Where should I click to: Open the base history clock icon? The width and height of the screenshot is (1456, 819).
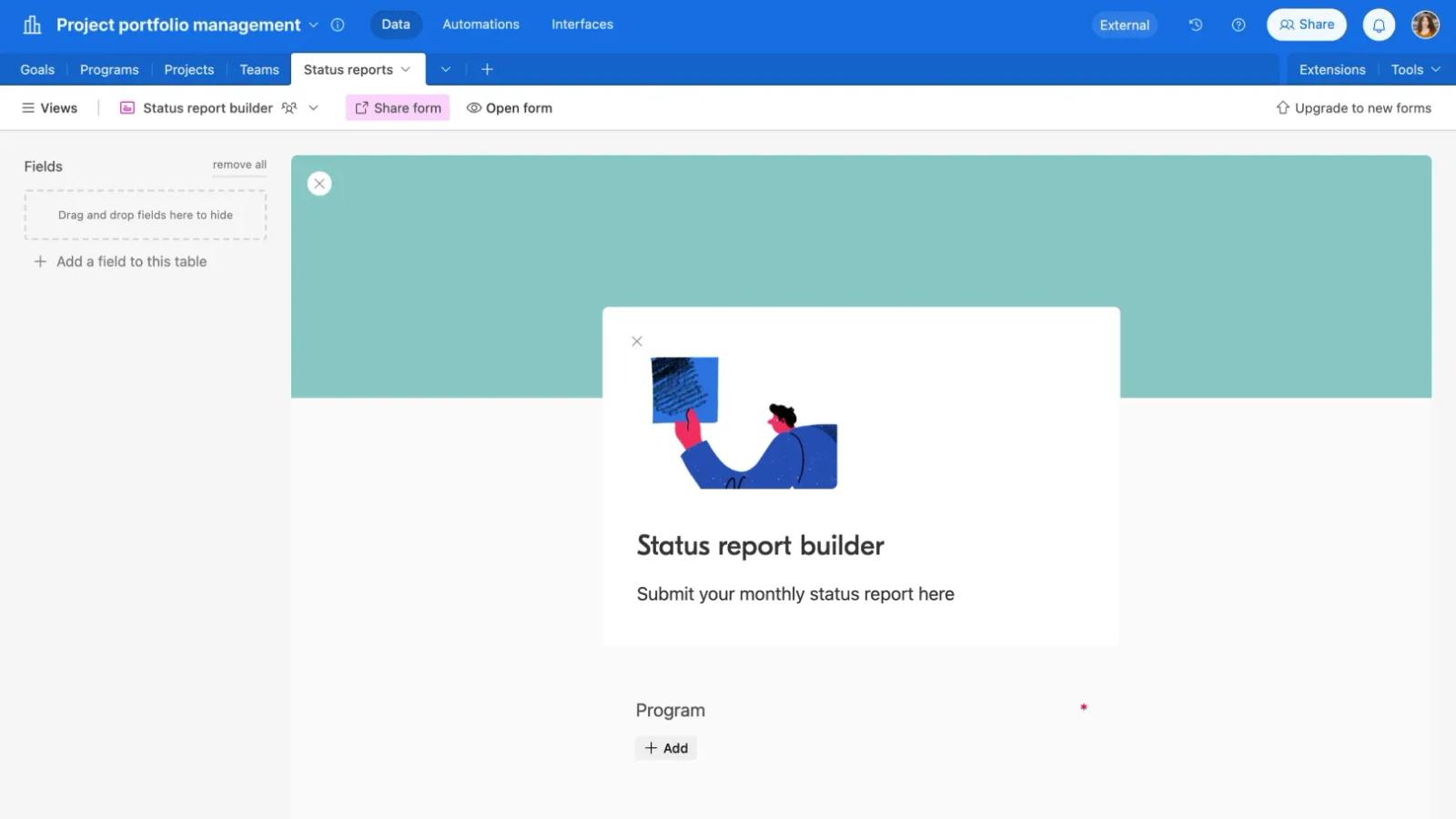[1196, 25]
